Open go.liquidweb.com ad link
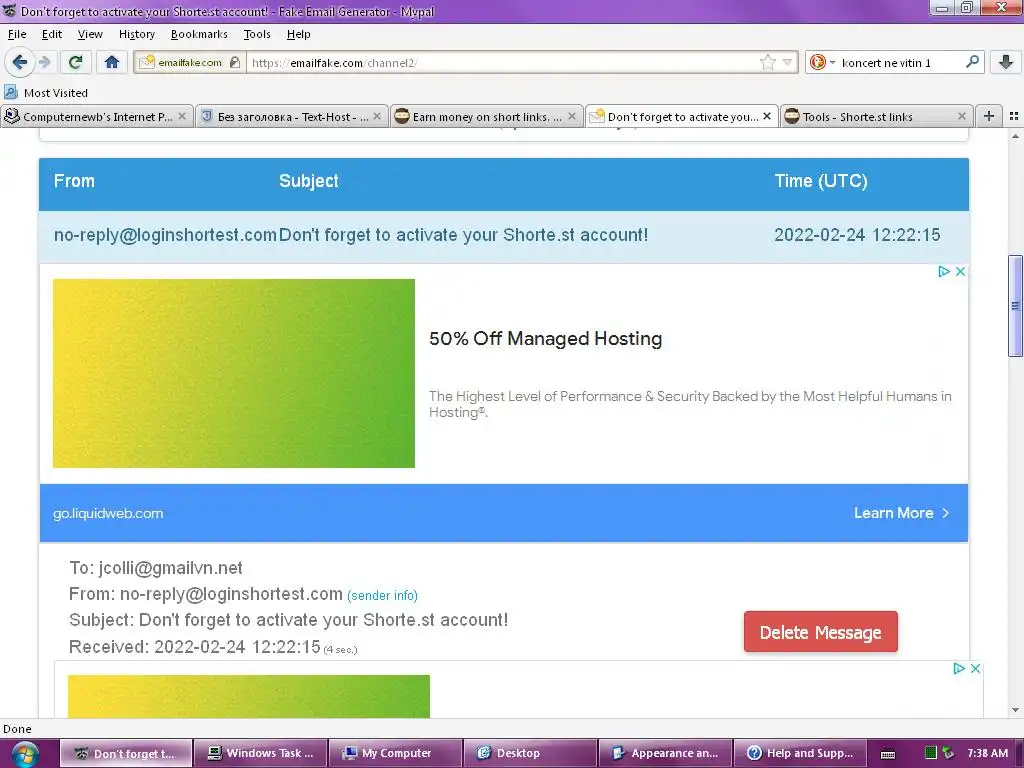The image size is (1024, 768). click(x=108, y=513)
